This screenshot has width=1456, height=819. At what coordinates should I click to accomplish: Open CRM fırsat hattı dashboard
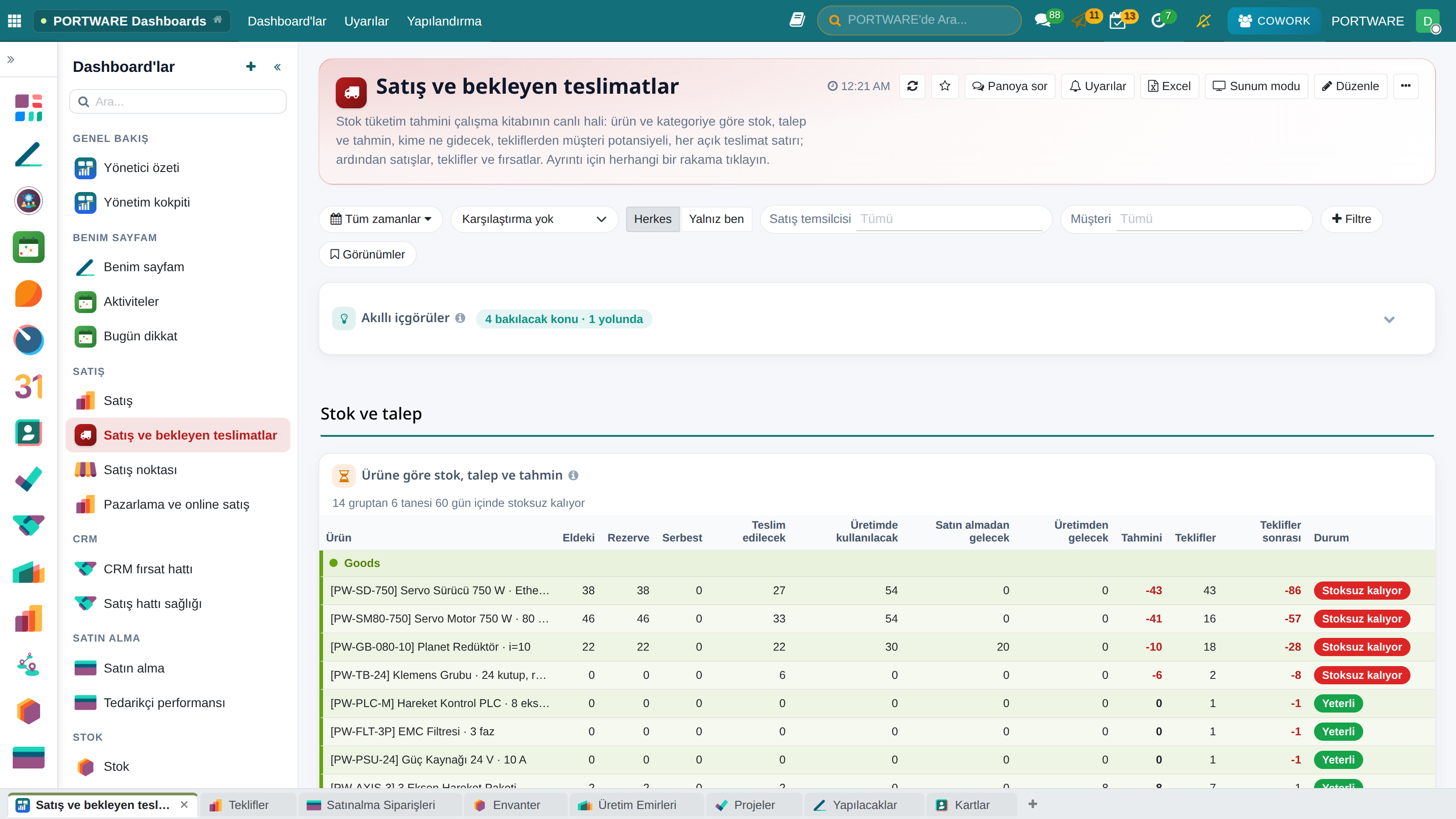click(x=177, y=569)
